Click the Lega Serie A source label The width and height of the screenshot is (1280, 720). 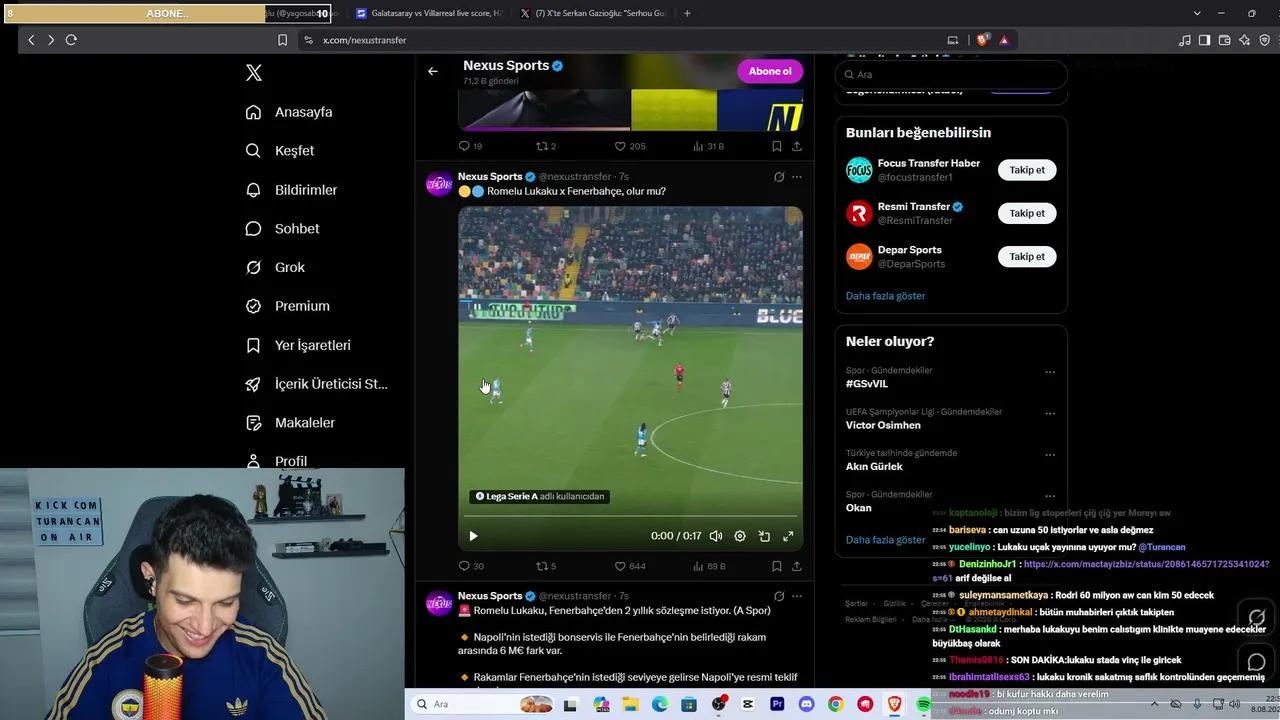pyautogui.click(x=539, y=496)
